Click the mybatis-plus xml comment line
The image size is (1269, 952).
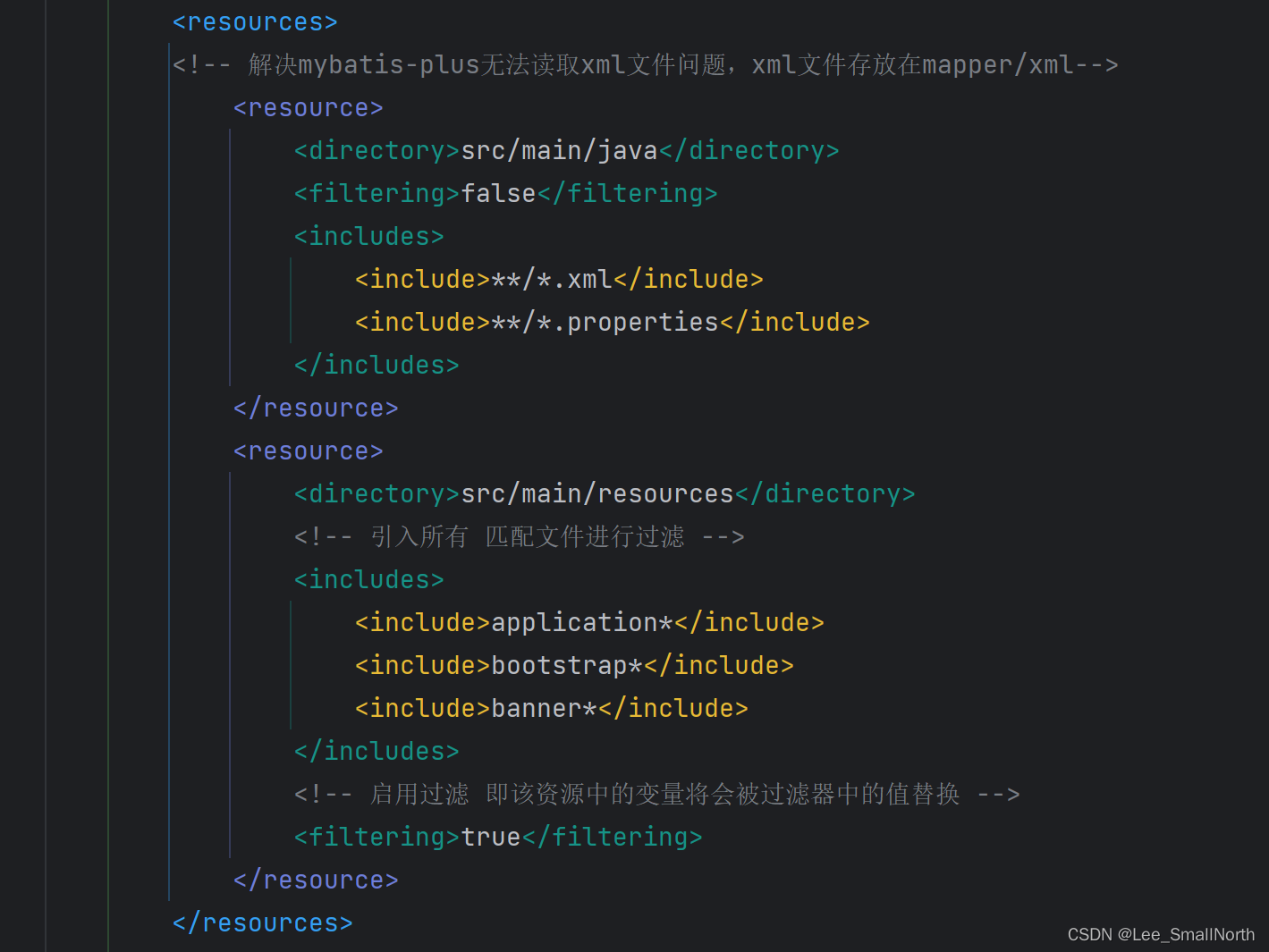645,65
